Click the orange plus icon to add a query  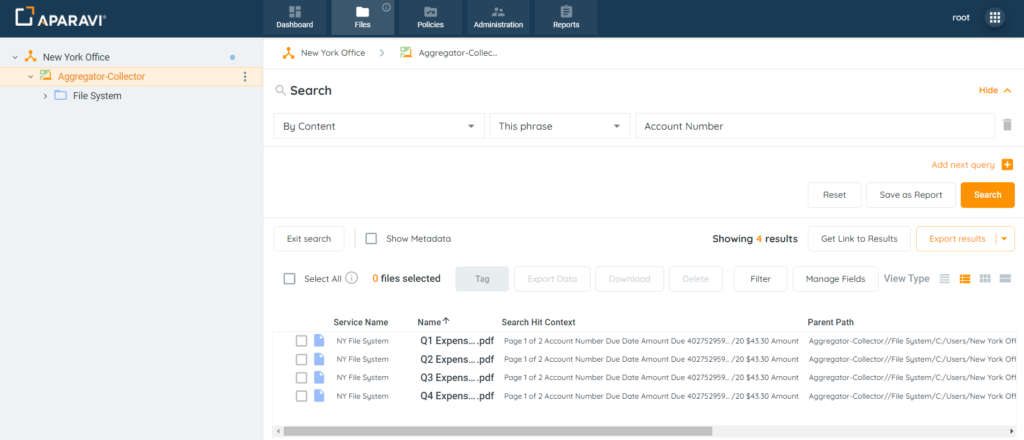coord(1007,165)
